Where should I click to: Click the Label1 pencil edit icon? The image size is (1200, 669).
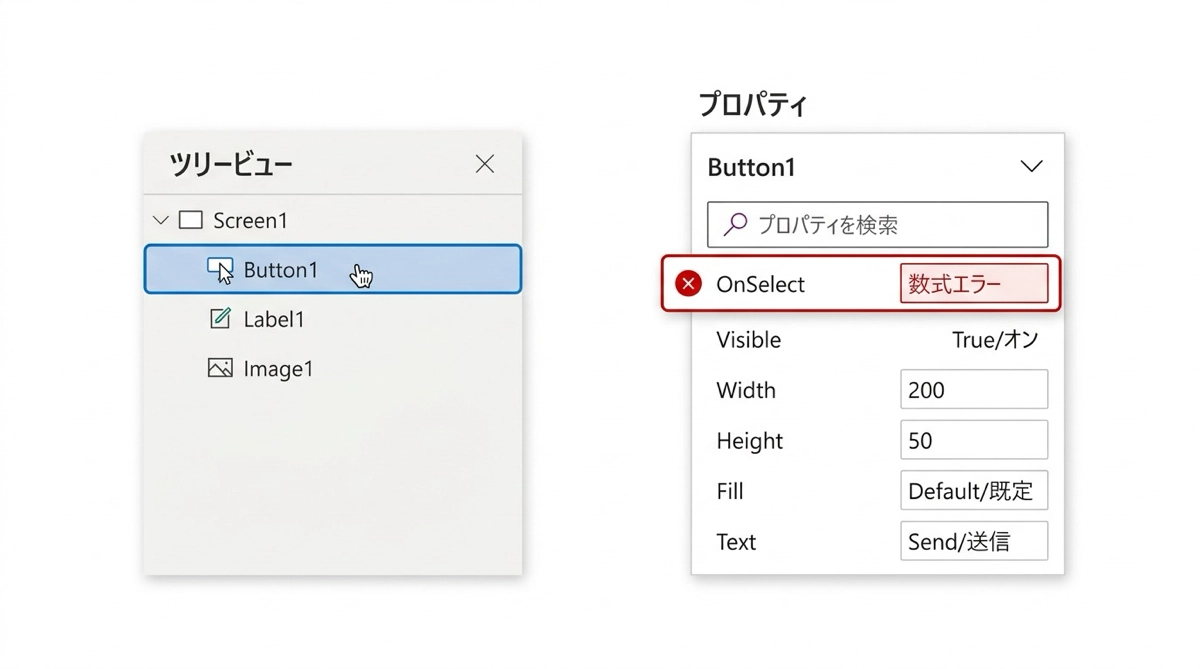point(220,319)
